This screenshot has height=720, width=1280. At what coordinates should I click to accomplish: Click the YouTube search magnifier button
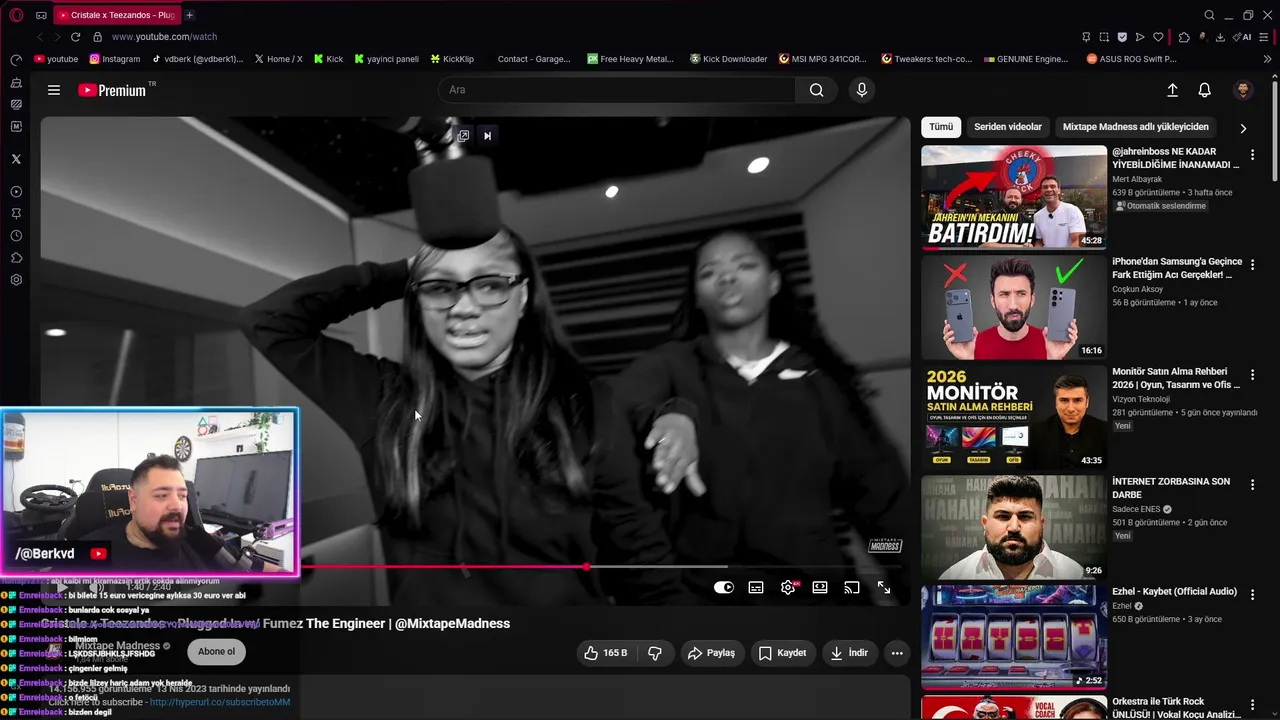click(x=817, y=90)
